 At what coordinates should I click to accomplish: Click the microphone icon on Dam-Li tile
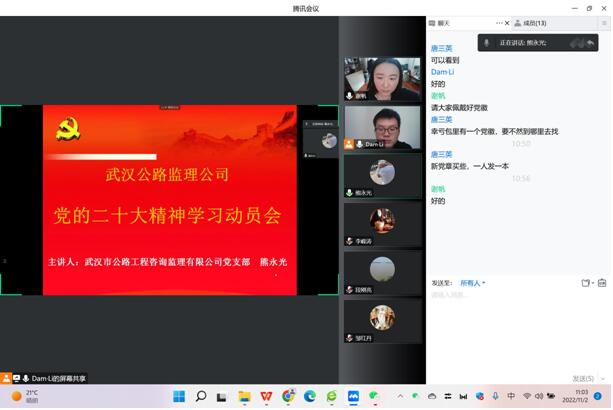[x=359, y=144]
